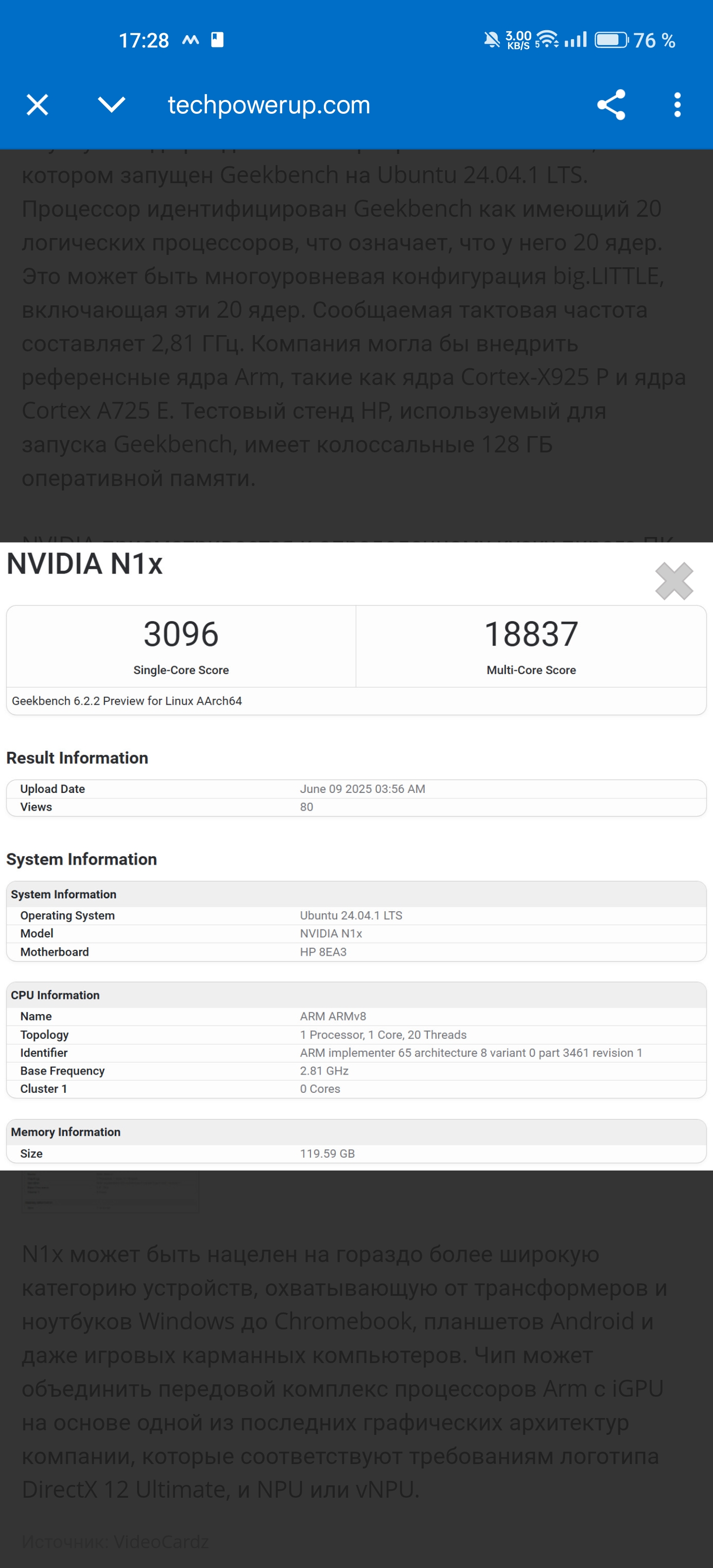Tap the System Information table header

[356, 894]
